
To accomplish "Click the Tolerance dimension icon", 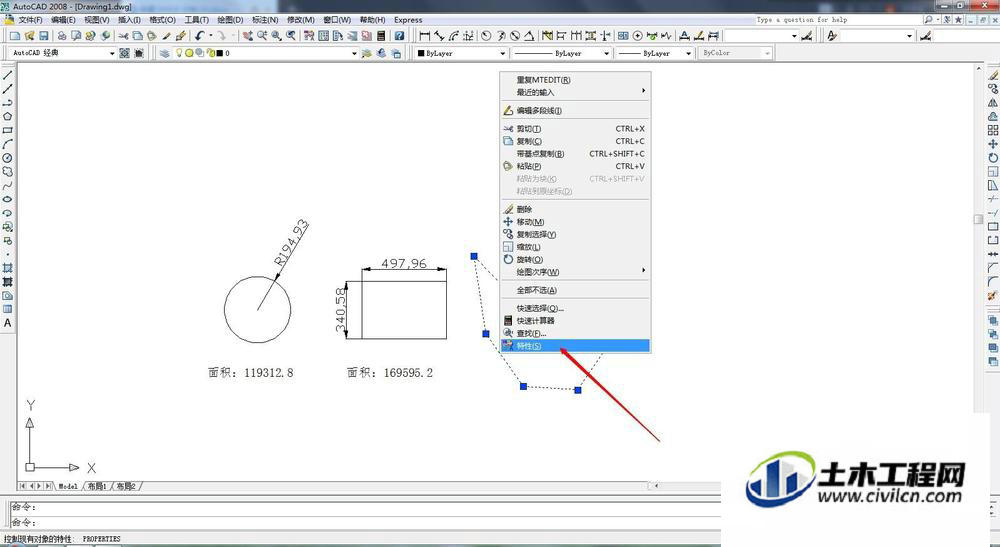I will coord(623,36).
